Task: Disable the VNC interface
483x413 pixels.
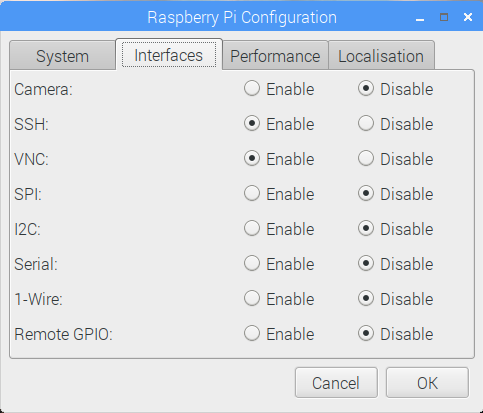Action: (x=366, y=159)
